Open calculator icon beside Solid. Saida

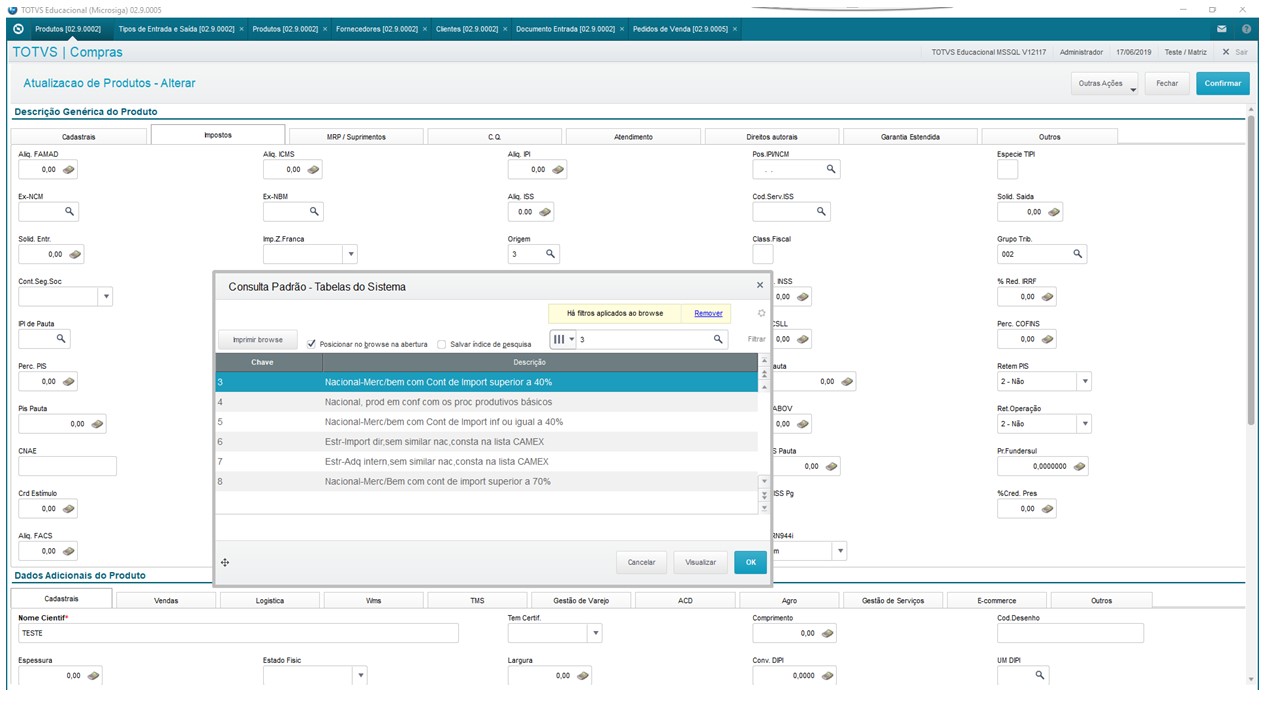[x=1053, y=212]
